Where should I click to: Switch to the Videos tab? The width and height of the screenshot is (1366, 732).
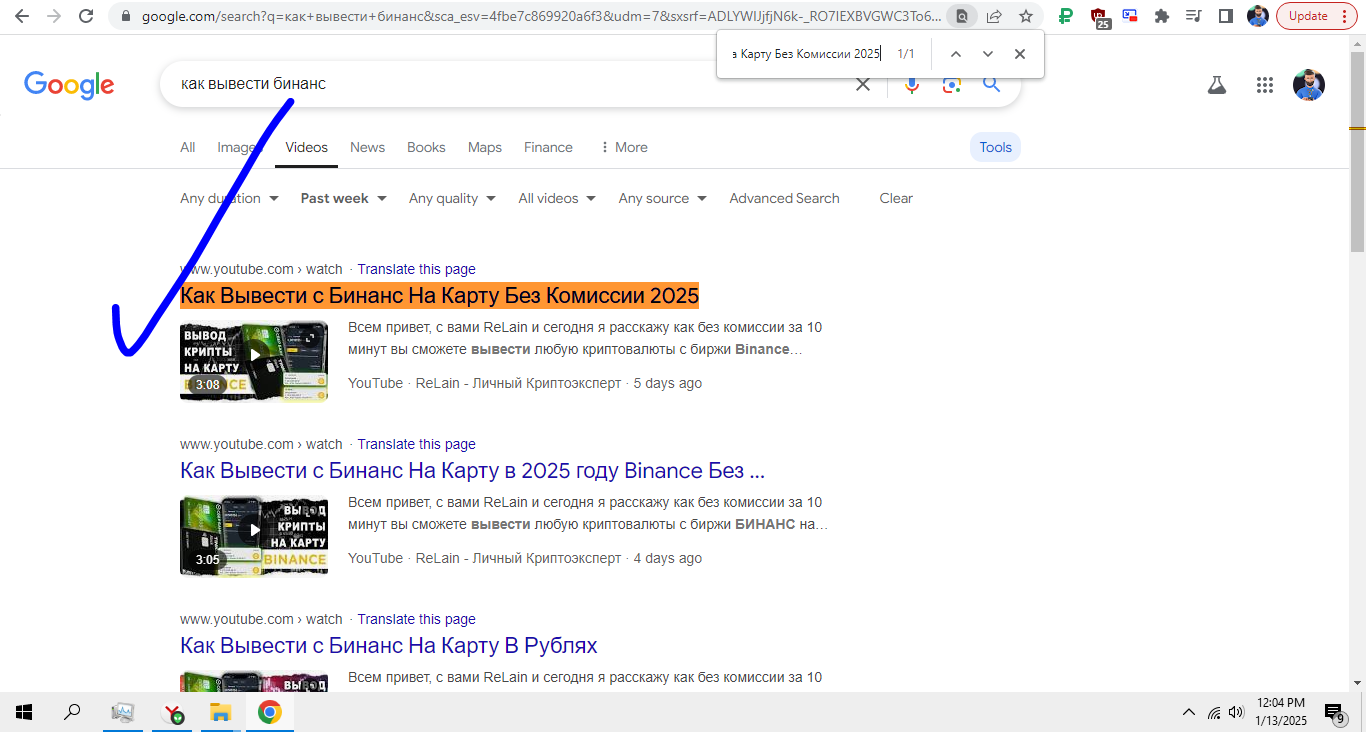(306, 147)
